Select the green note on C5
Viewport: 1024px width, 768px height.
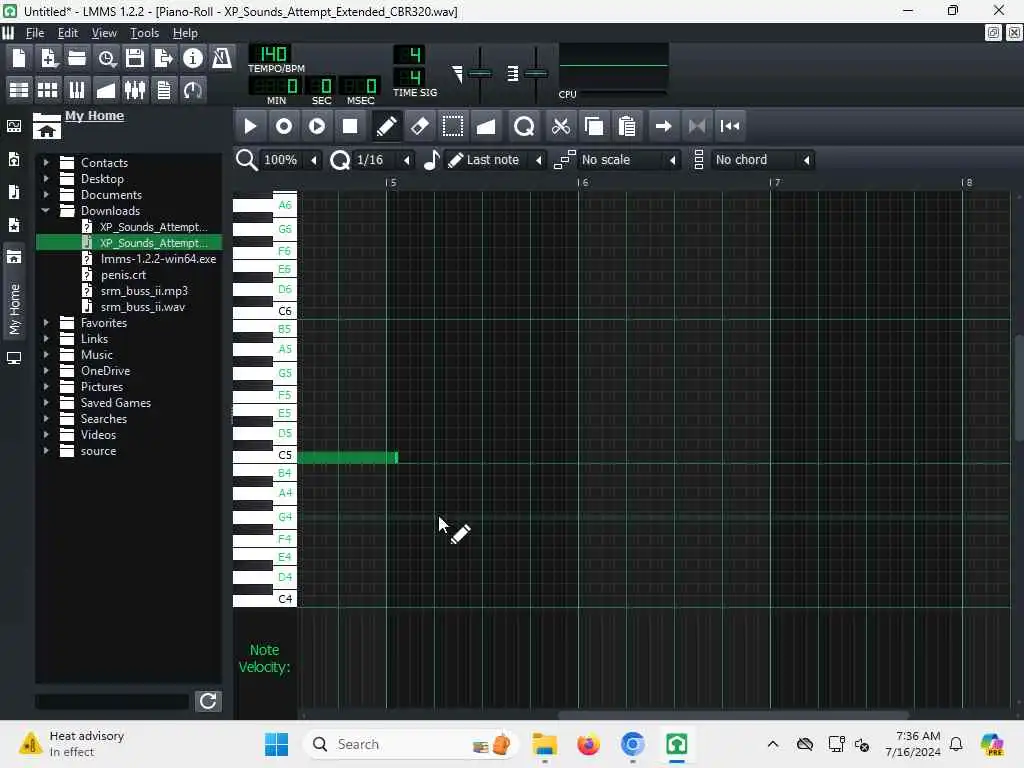pyautogui.click(x=347, y=458)
